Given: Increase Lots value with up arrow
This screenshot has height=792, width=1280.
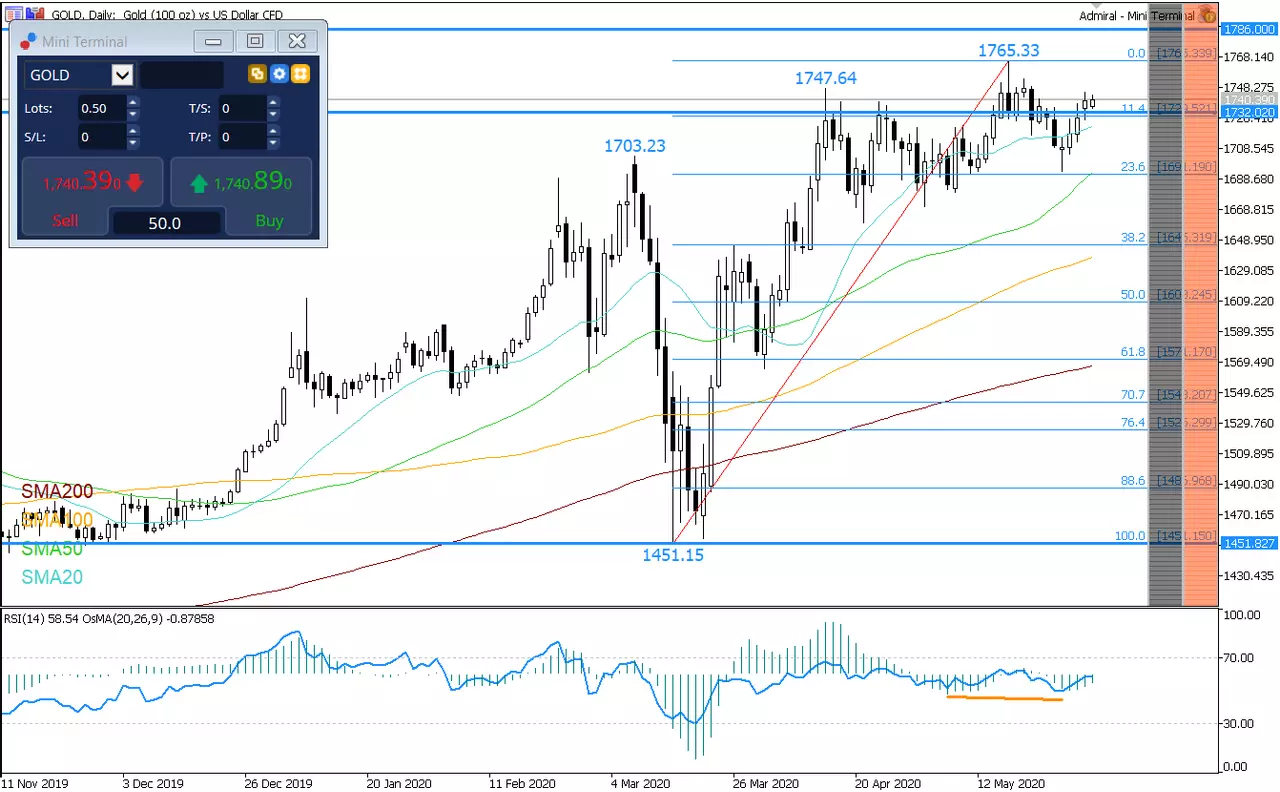Looking at the screenshot, I should 133,102.
